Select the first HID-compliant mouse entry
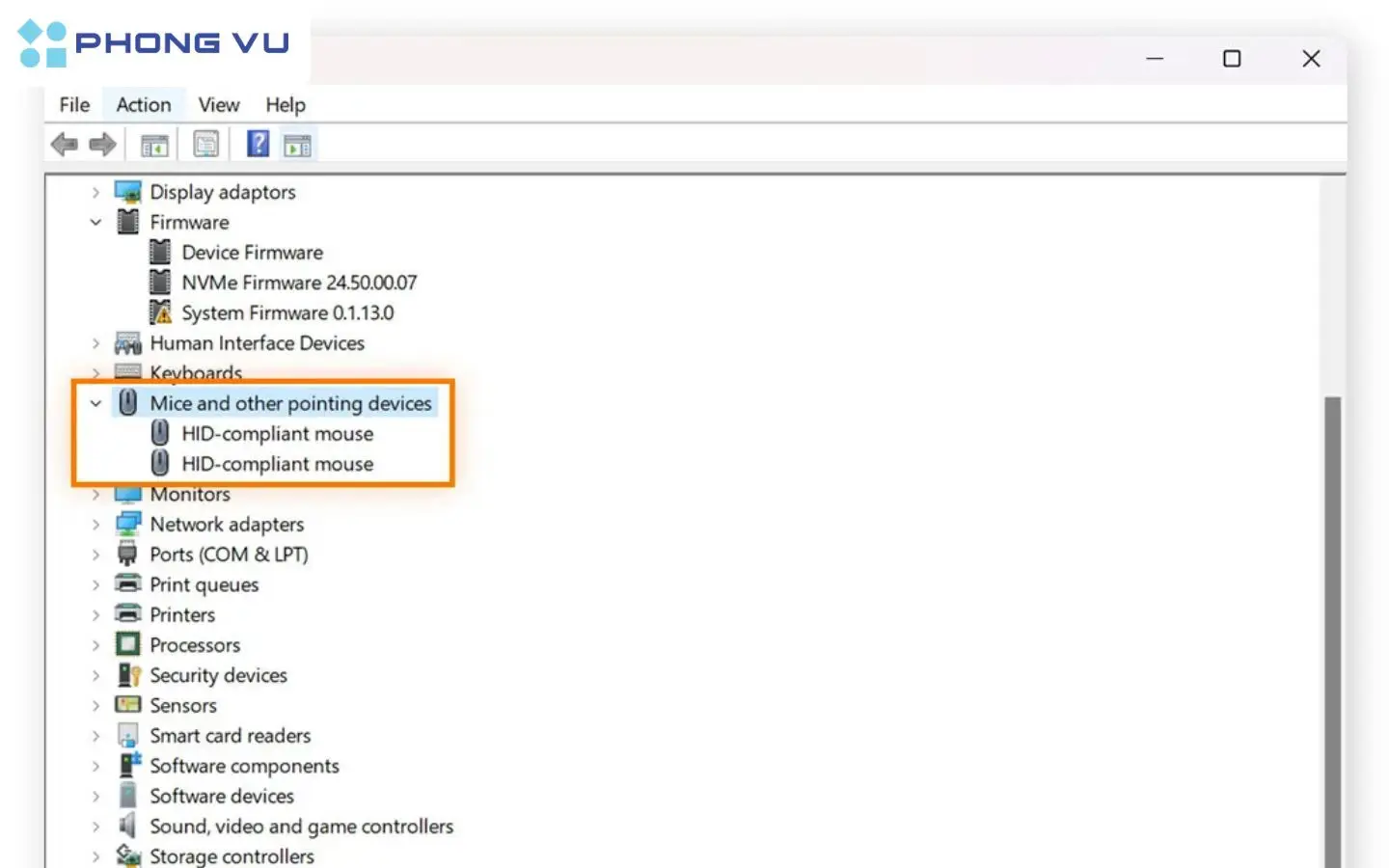The image size is (1389, 868). (277, 434)
